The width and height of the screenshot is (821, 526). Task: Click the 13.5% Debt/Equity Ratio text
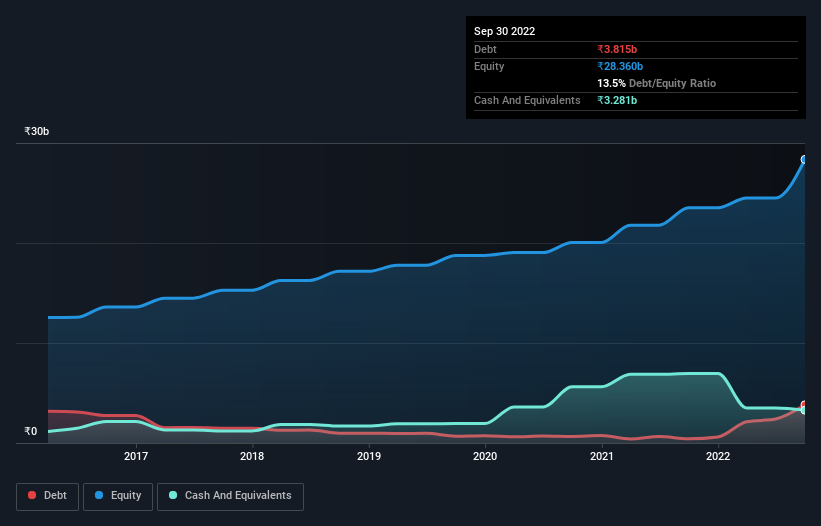coord(657,83)
